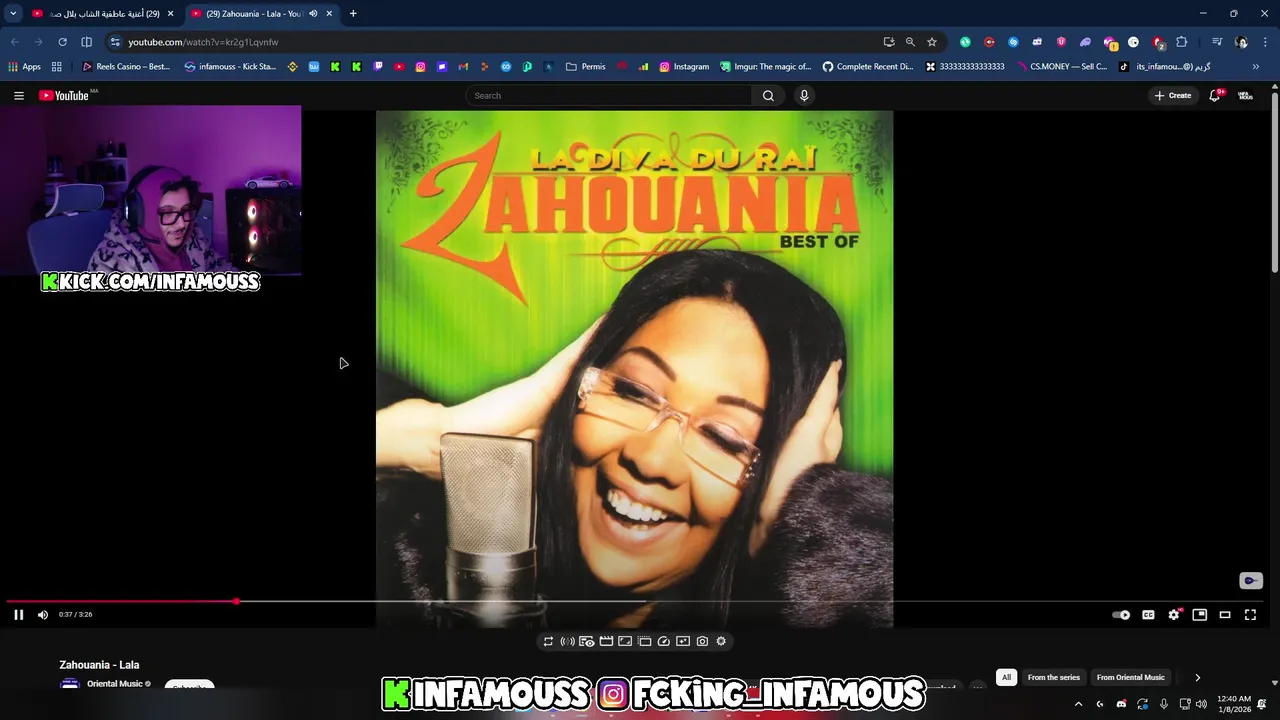1280x720 pixels.
Task: Go back to the previous page
Action: pyautogui.click(x=14, y=42)
